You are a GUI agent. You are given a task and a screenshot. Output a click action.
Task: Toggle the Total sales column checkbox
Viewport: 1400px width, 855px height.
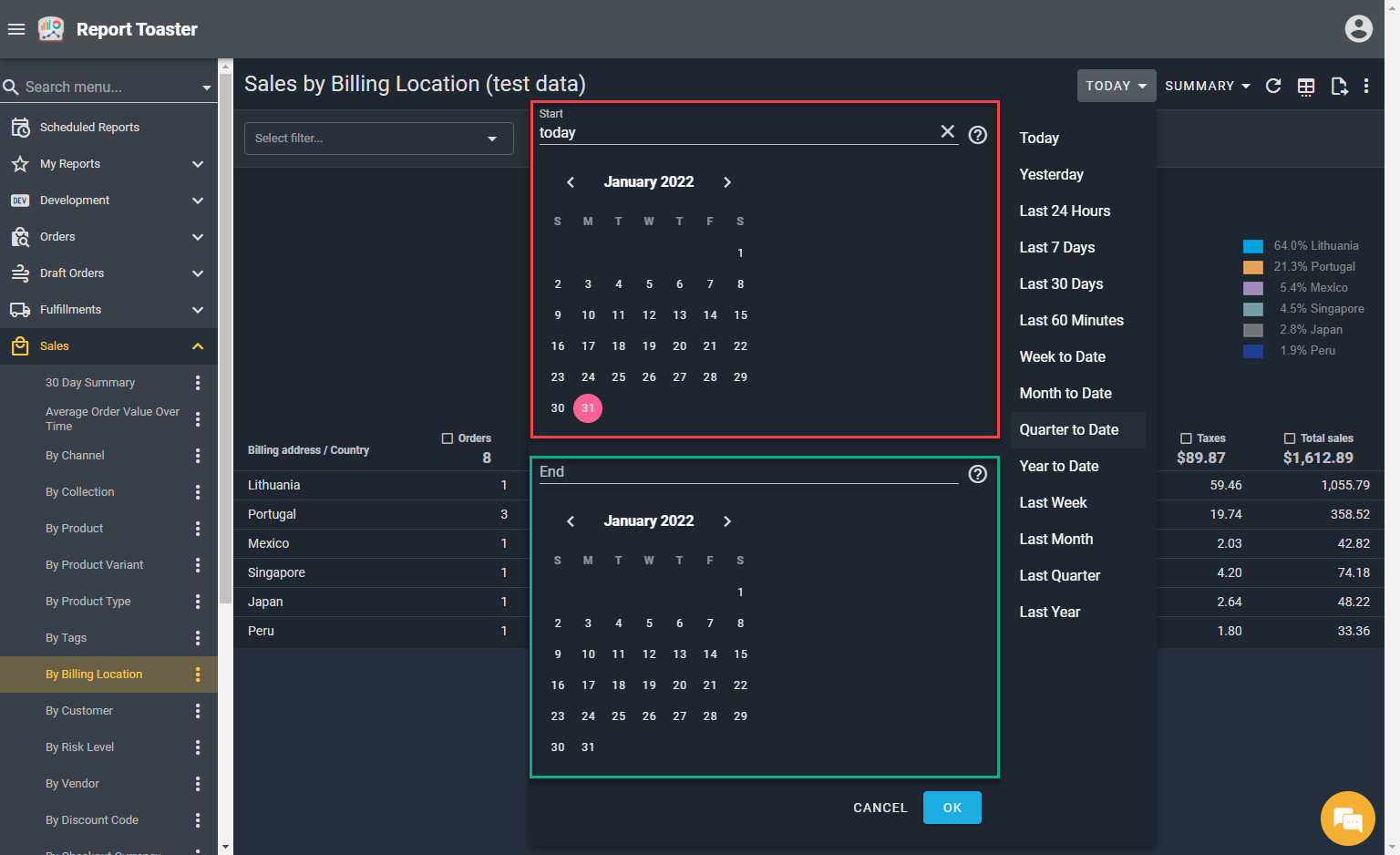1290,438
